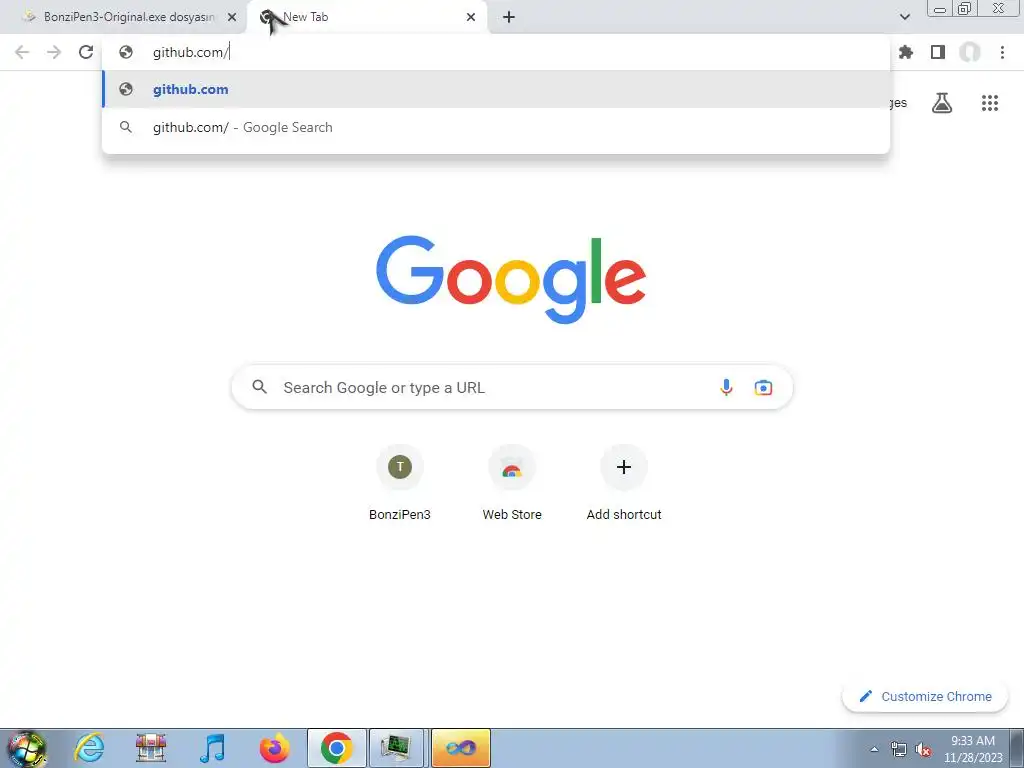Screen dimensions: 1024x768
Task: Click the Chrome taskbar icon
Action: tap(336, 748)
